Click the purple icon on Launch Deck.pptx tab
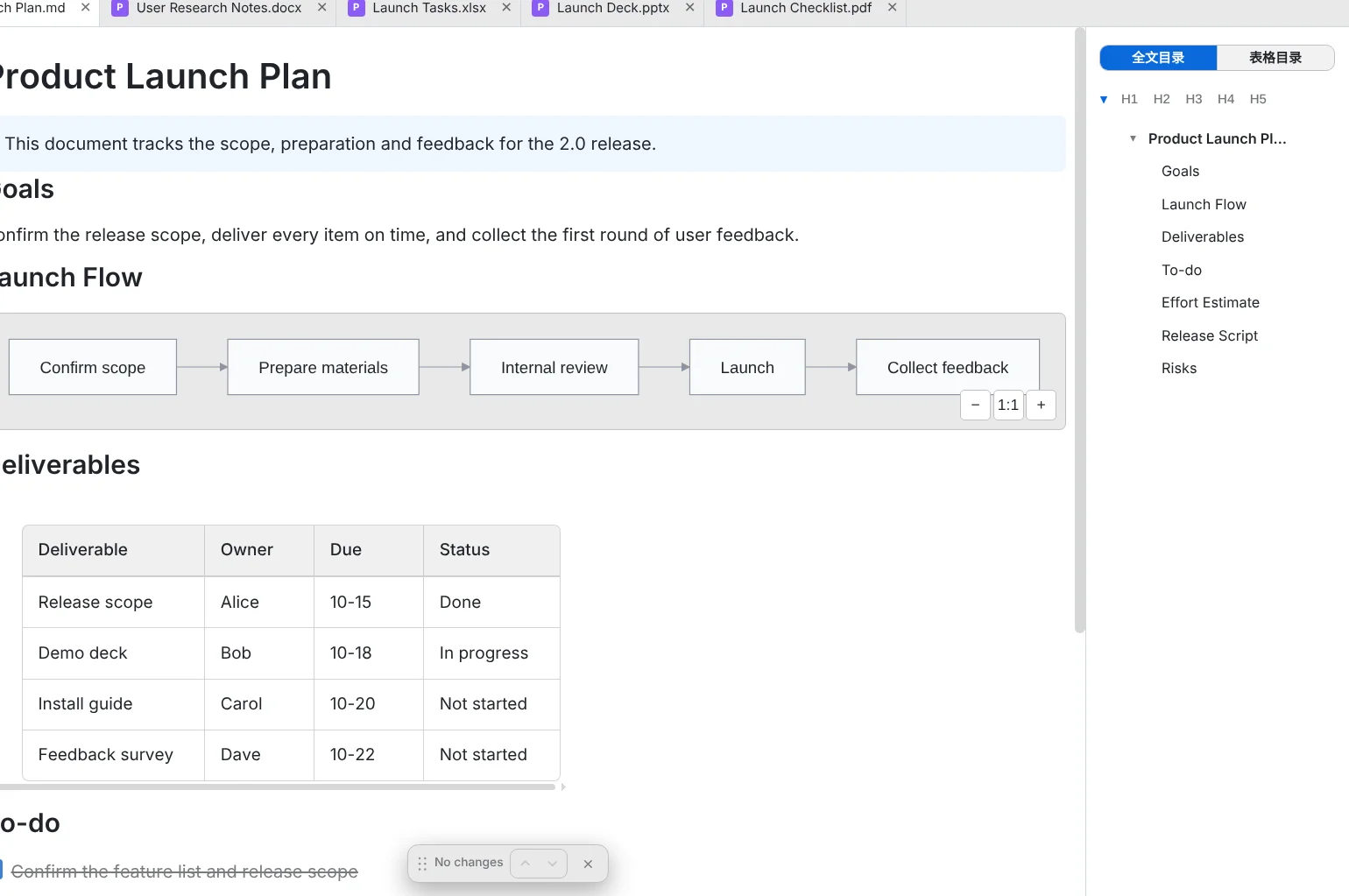Viewport: 1349px width, 896px height. point(540,8)
